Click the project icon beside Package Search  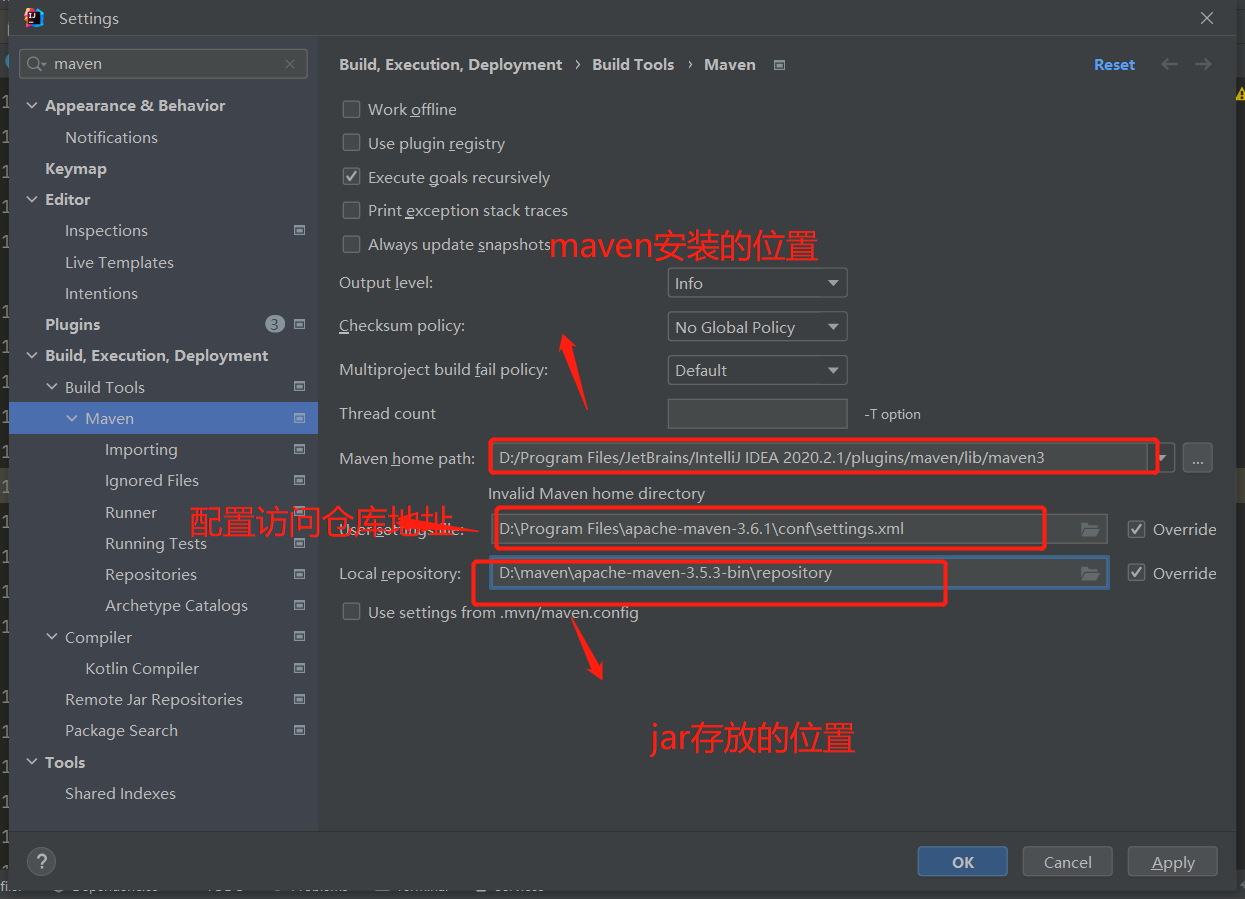click(x=299, y=730)
